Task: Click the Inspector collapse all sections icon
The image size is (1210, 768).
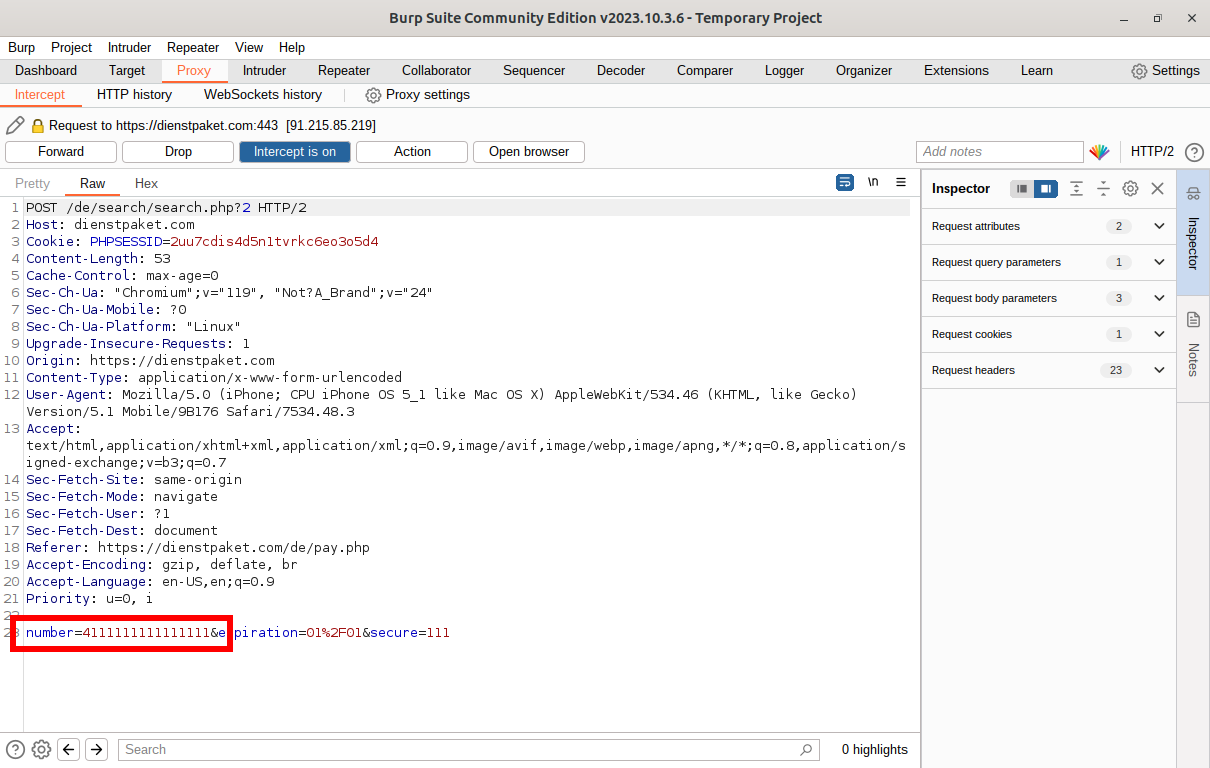Action: click(1103, 189)
